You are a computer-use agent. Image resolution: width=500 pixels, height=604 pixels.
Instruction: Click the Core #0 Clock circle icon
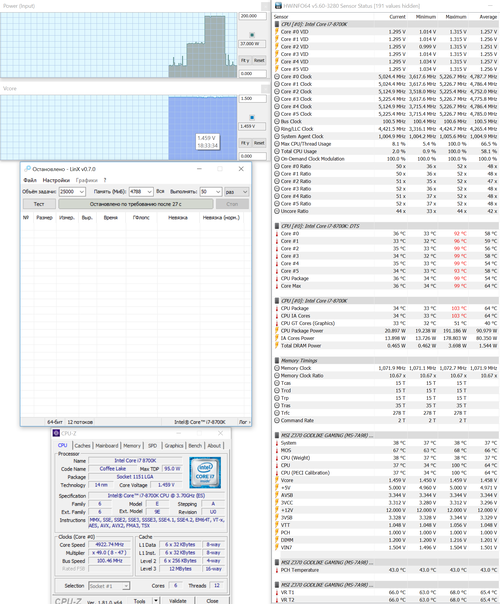point(277,76)
